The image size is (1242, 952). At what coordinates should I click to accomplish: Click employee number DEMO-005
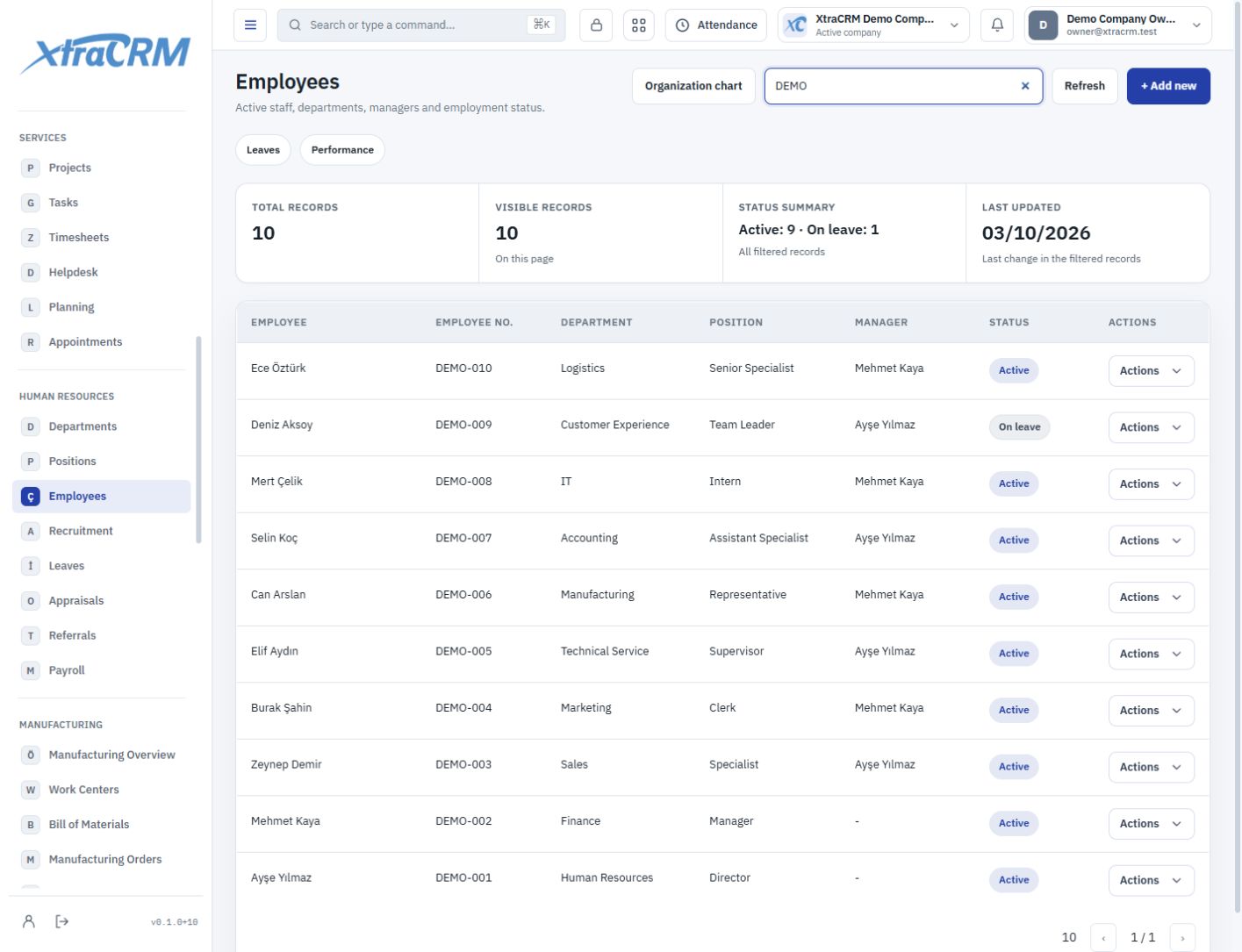point(463,651)
